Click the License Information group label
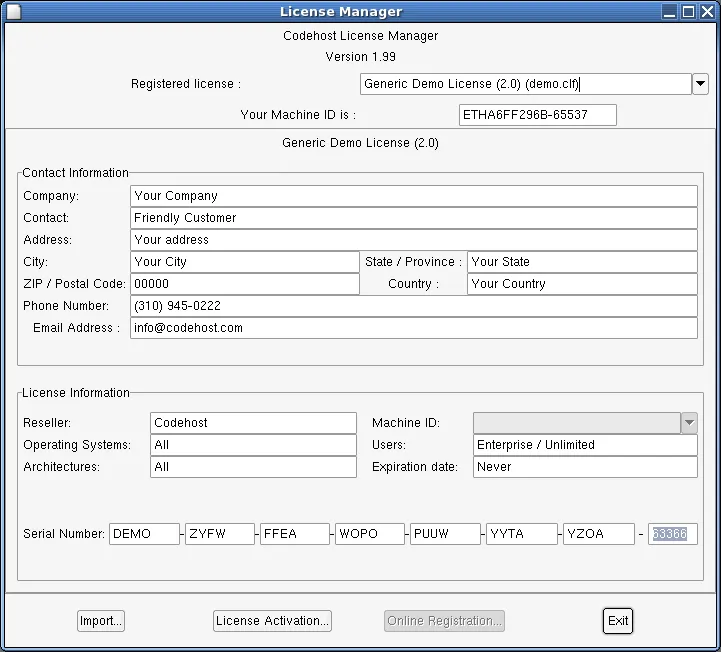The width and height of the screenshot is (721, 652). [x=76, y=393]
